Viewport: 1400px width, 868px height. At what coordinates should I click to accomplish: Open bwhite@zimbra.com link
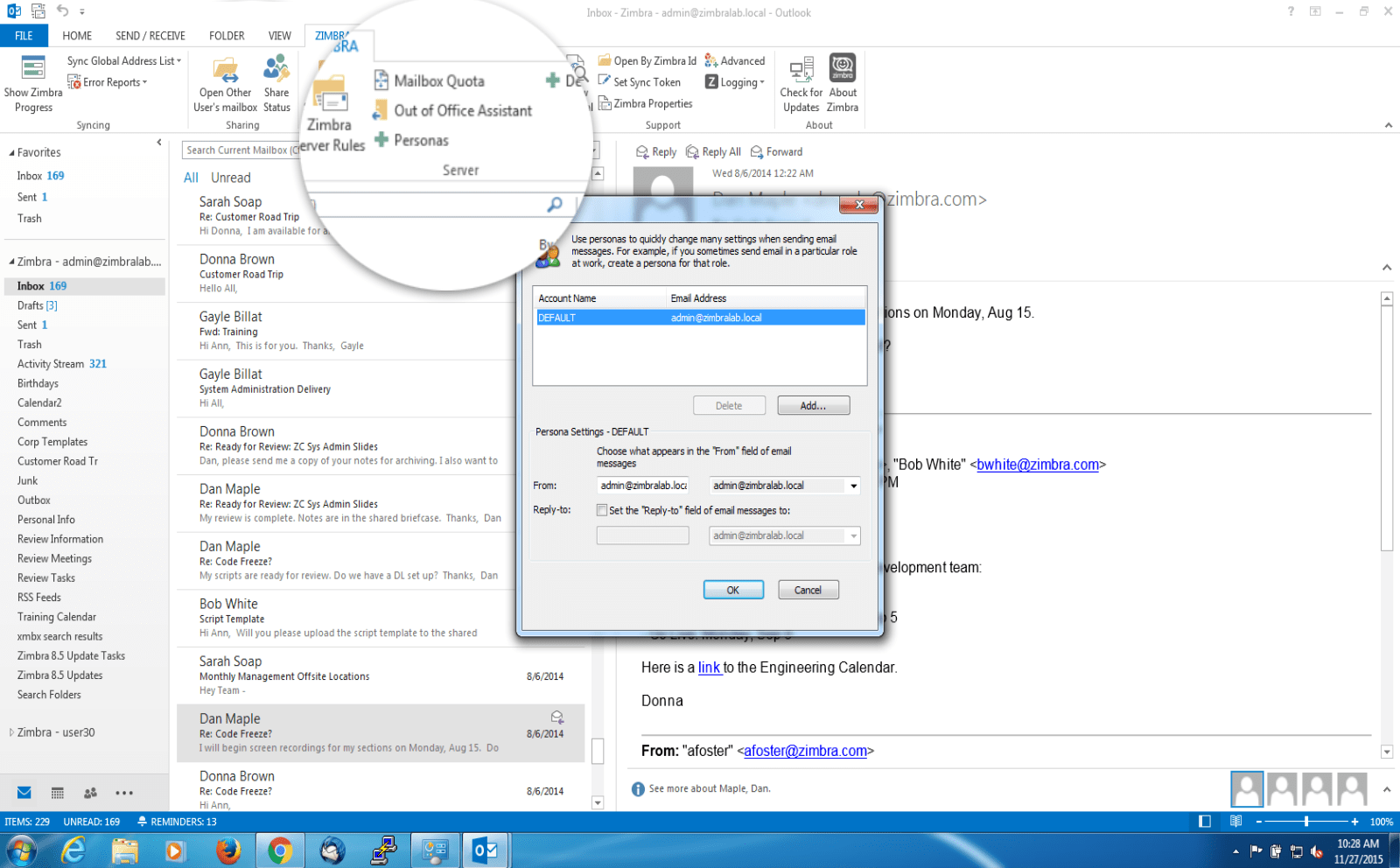tap(1038, 465)
